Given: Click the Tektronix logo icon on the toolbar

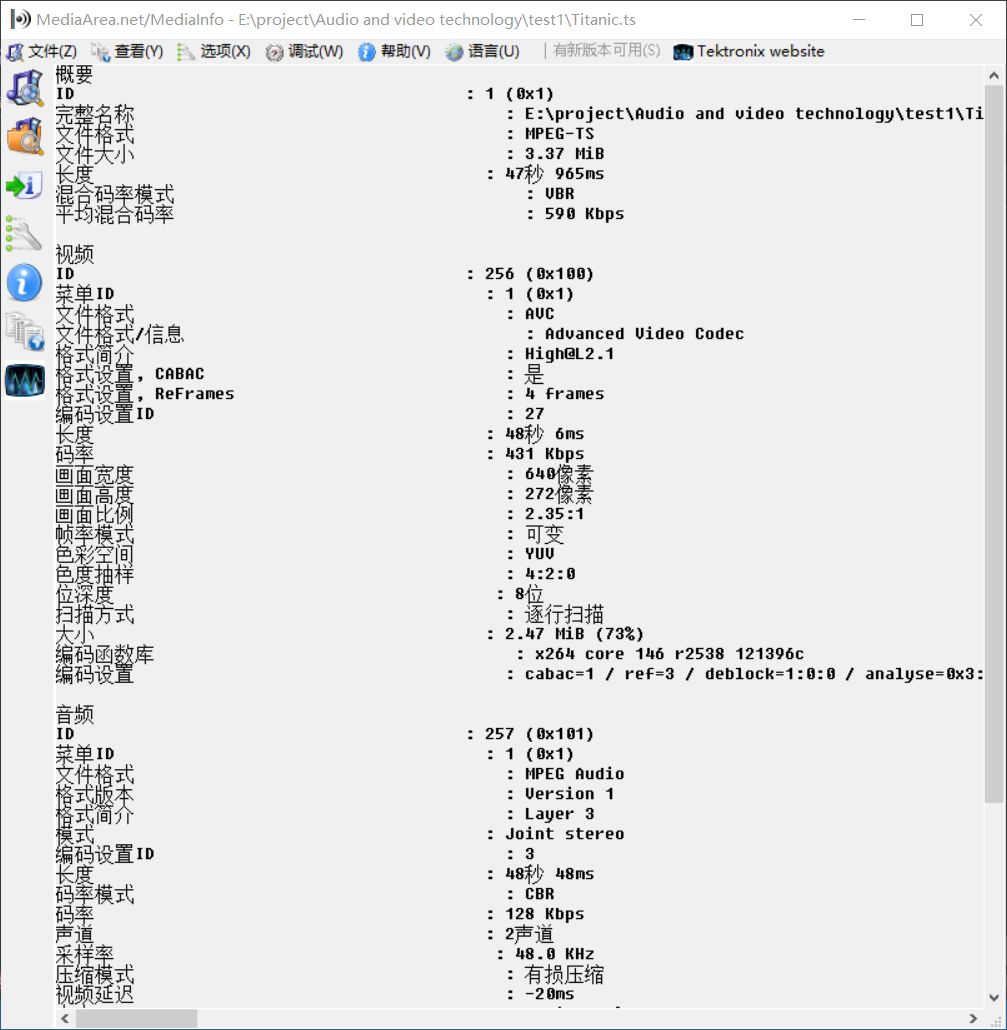Looking at the screenshot, I should click(683, 51).
